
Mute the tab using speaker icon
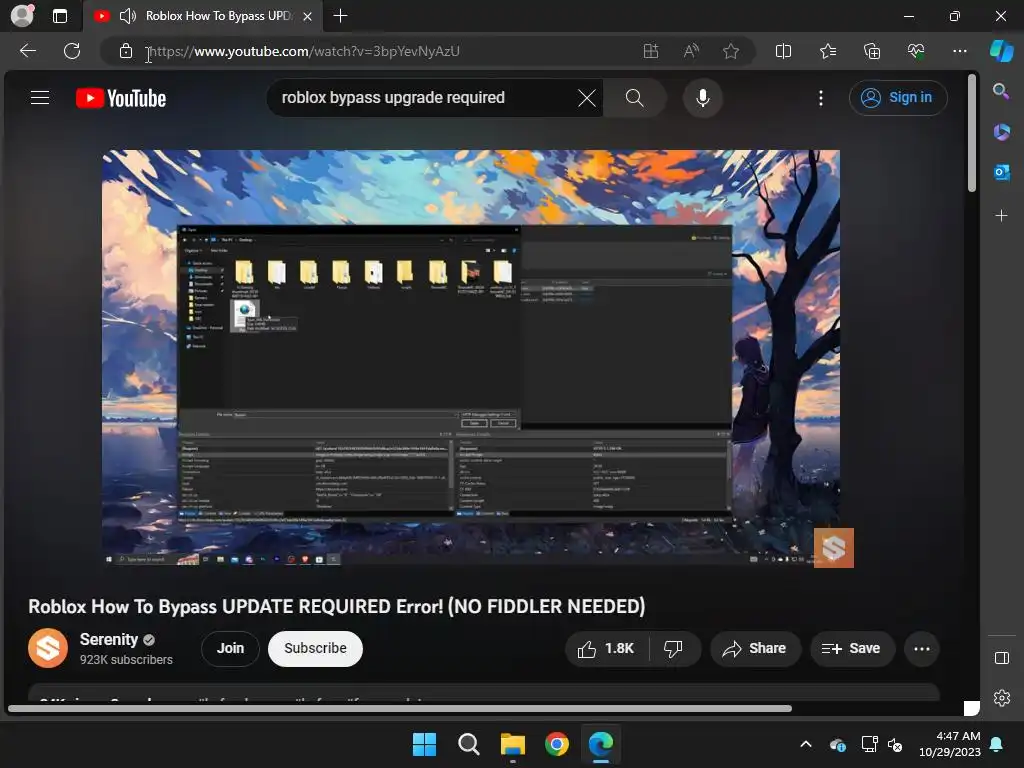click(128, 16)
